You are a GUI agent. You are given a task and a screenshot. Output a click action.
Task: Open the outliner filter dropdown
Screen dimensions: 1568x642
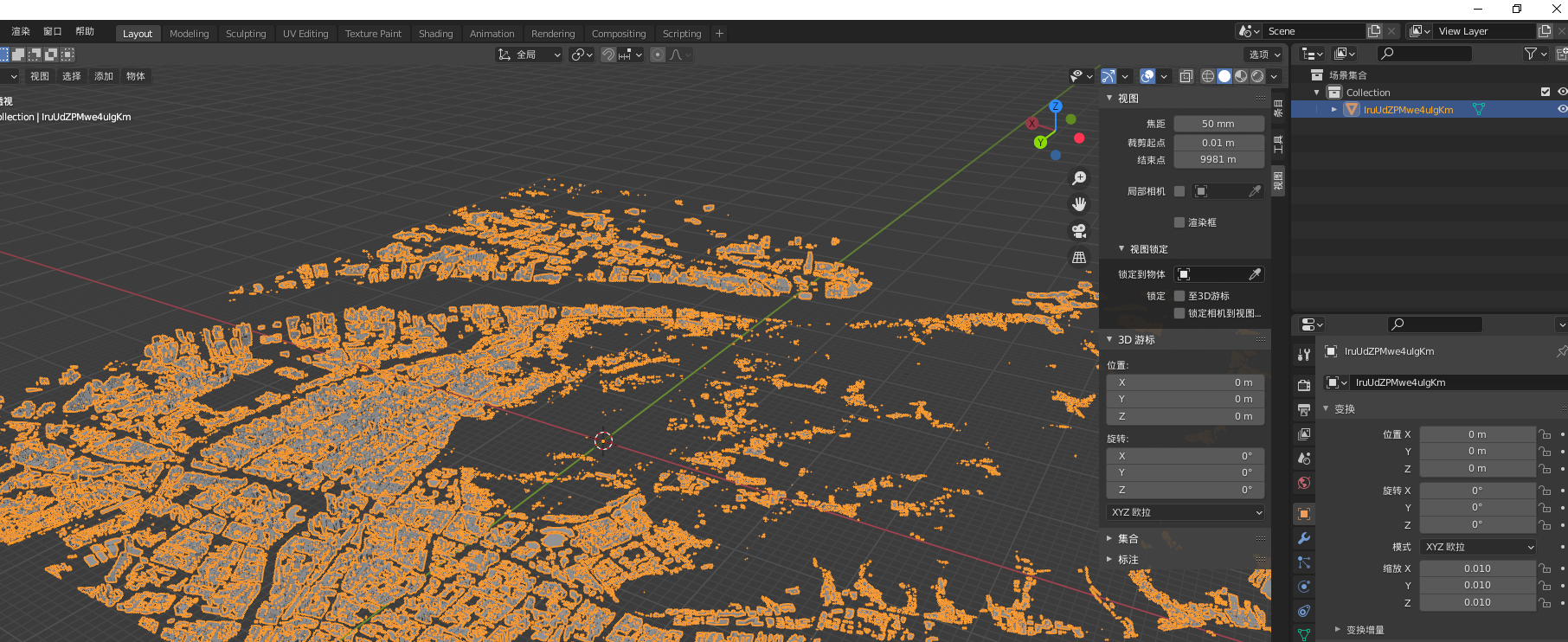pyautogui.click(x=1536, y=54)
